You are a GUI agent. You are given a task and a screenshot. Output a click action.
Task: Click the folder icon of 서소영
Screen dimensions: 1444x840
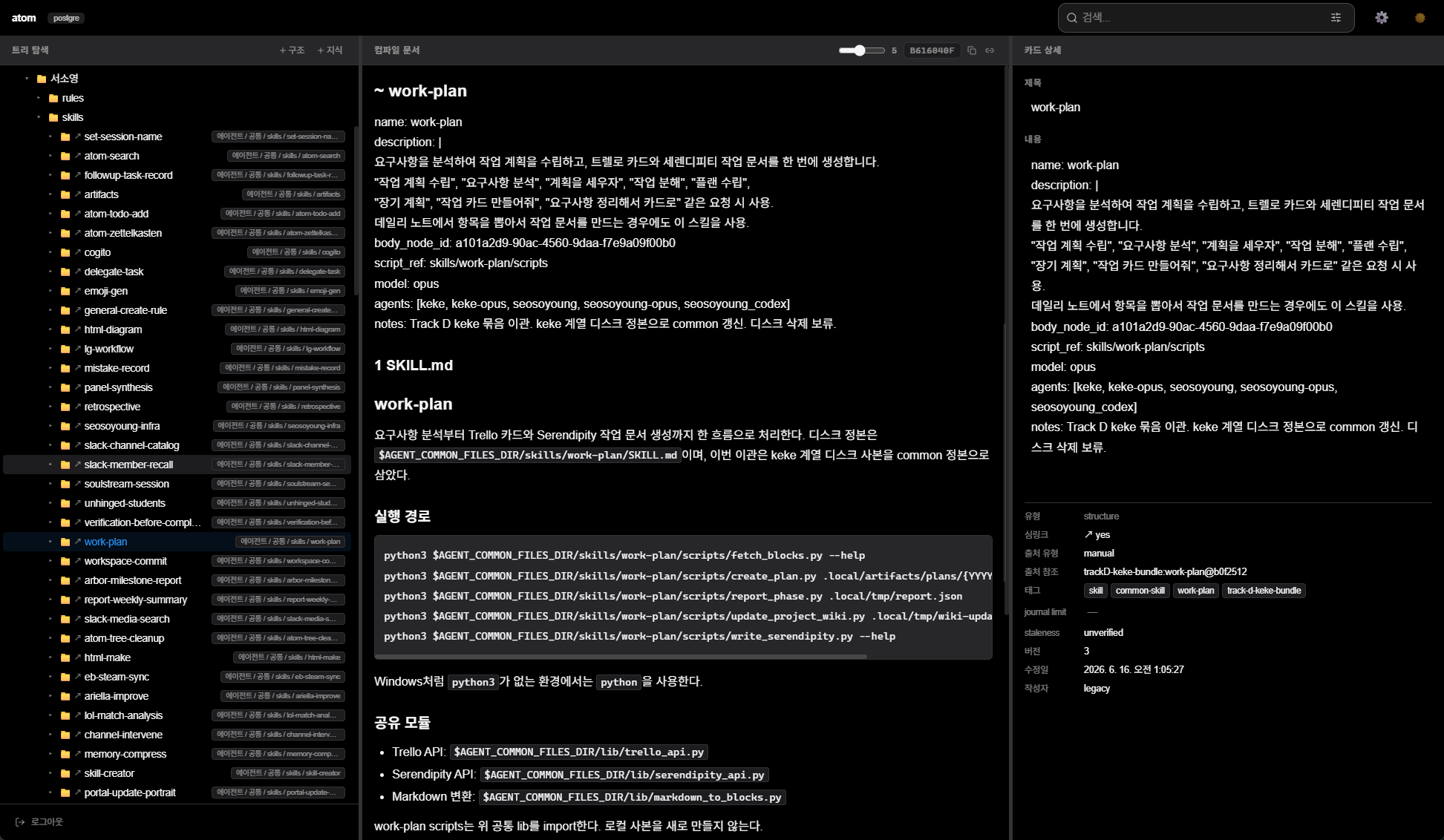(x=42, y=79)
